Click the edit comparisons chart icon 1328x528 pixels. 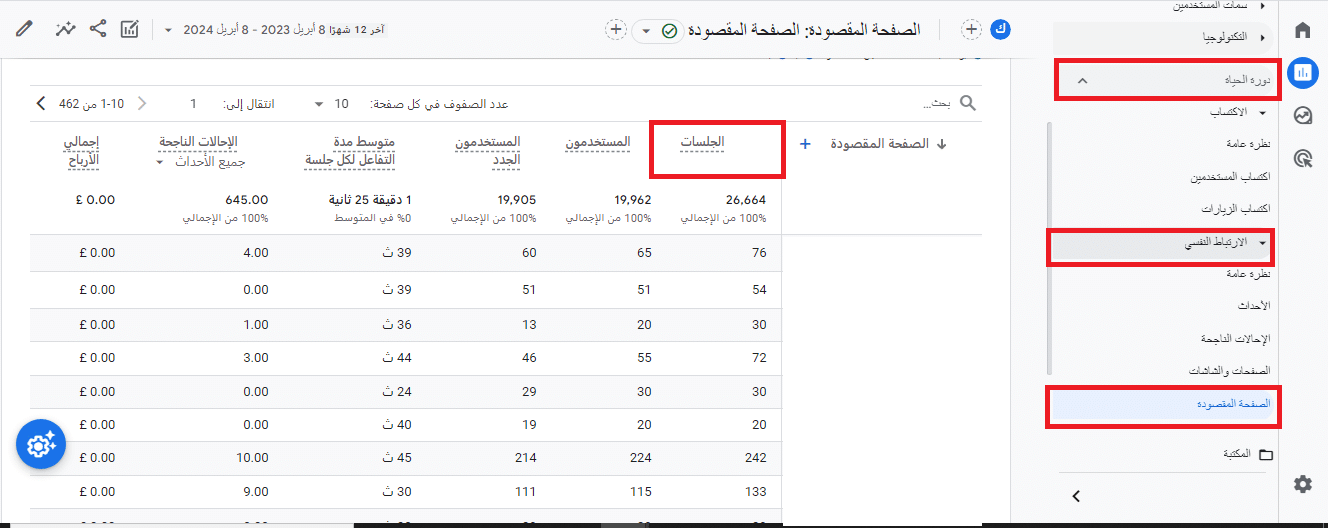[130, 29]
